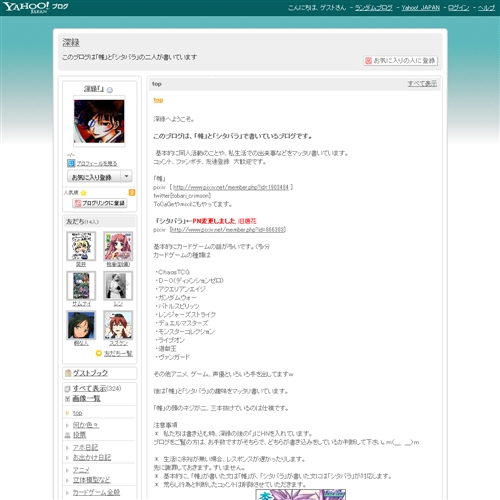Click the blog owner's profile avatar image
500x500 pixels.
(x=99, y=121)
